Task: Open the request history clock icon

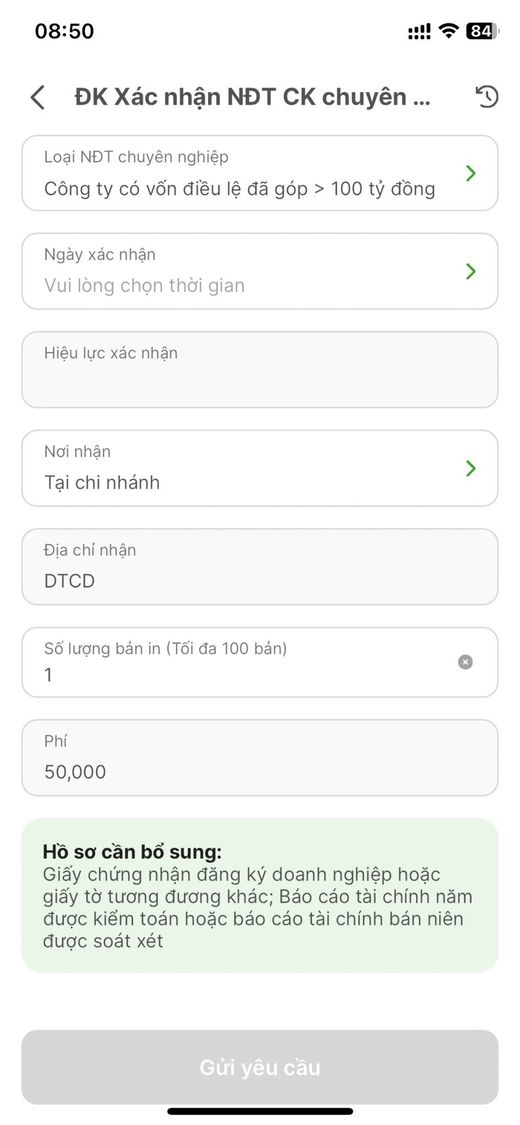Action: (x=487, y=97)
